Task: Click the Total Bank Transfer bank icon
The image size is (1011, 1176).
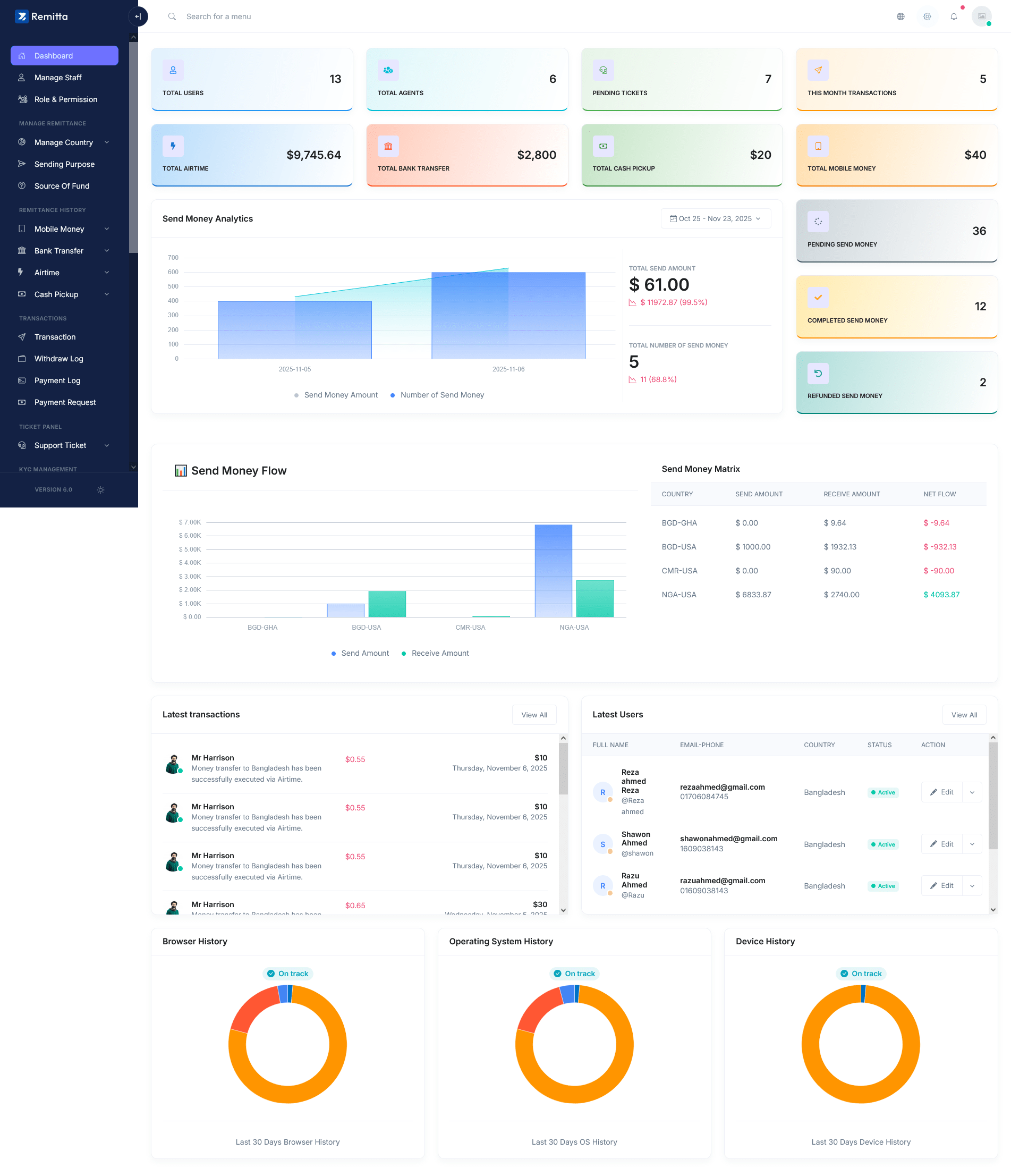Action: pos(388,146)
